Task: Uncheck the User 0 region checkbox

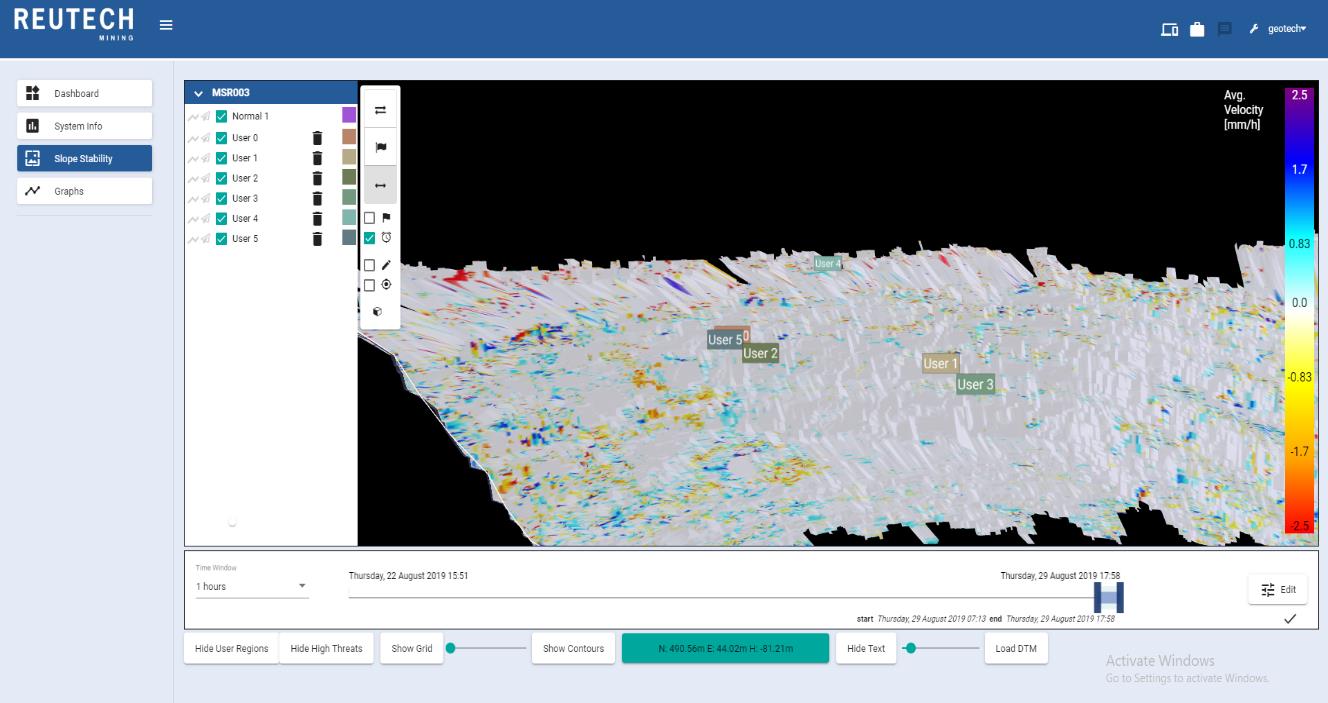Action: point(222,138)
